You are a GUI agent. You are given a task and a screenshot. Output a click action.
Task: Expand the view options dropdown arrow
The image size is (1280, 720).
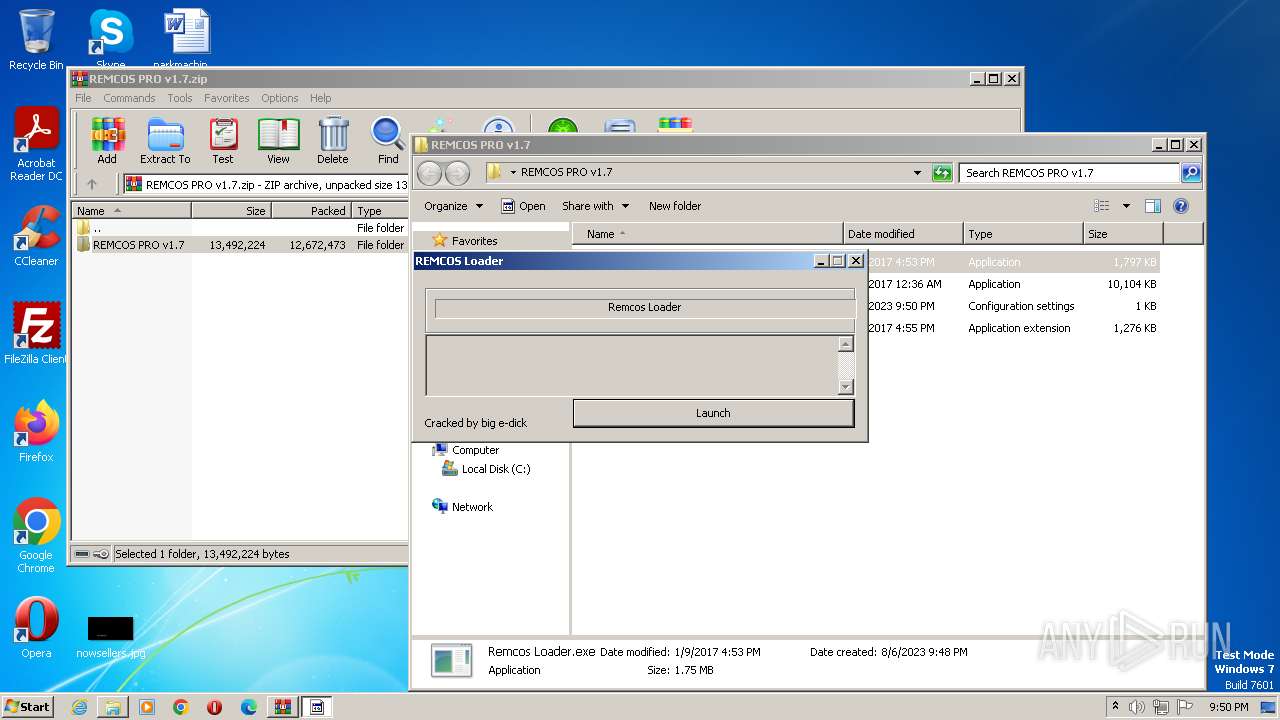(x=1126, y=206)
